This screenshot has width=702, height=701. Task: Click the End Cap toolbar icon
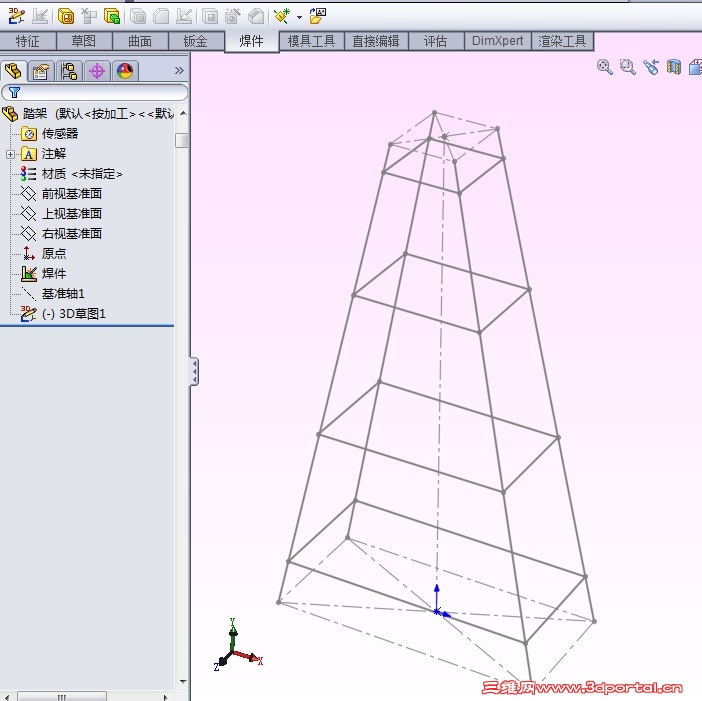click(138, 17)
